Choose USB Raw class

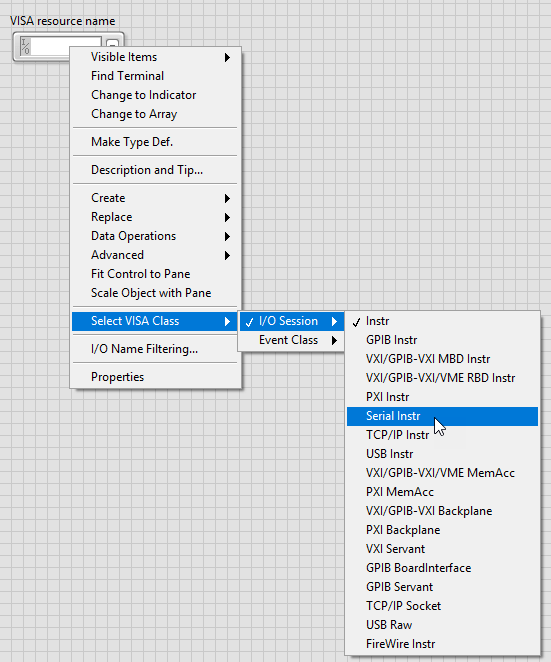pos(442,625)
